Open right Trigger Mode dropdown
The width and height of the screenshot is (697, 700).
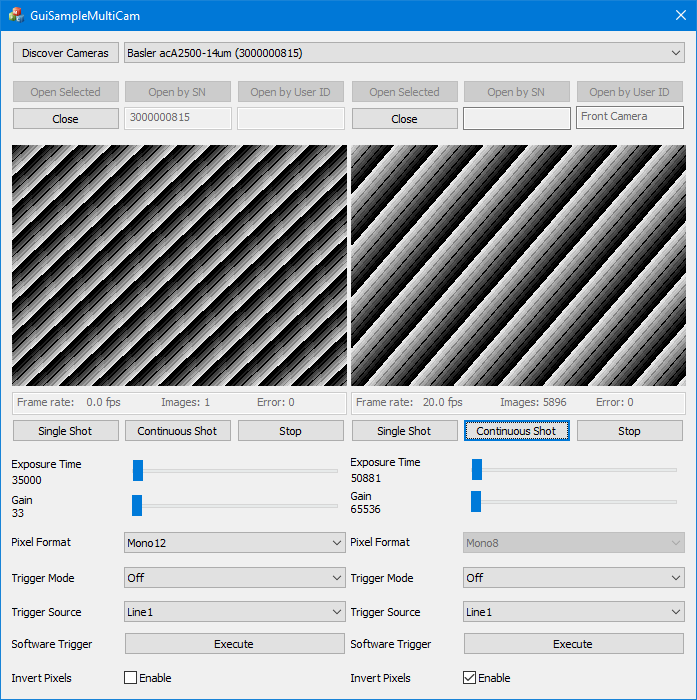(x=574, y=578)
